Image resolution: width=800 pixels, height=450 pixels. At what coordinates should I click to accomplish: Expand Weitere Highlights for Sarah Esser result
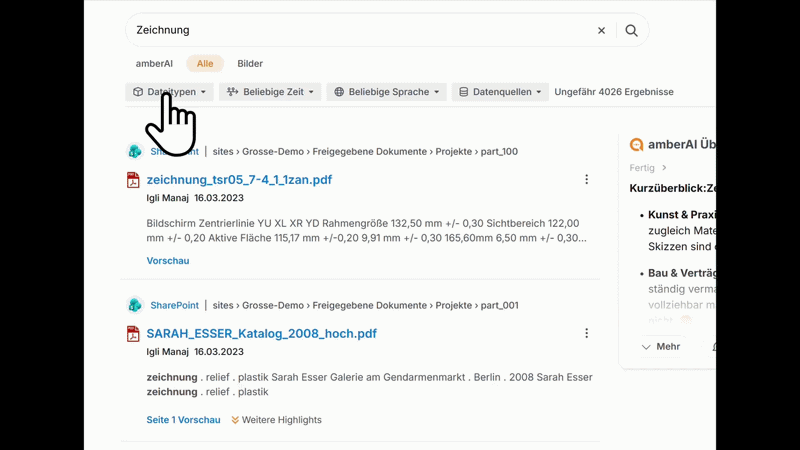[276, 420]
